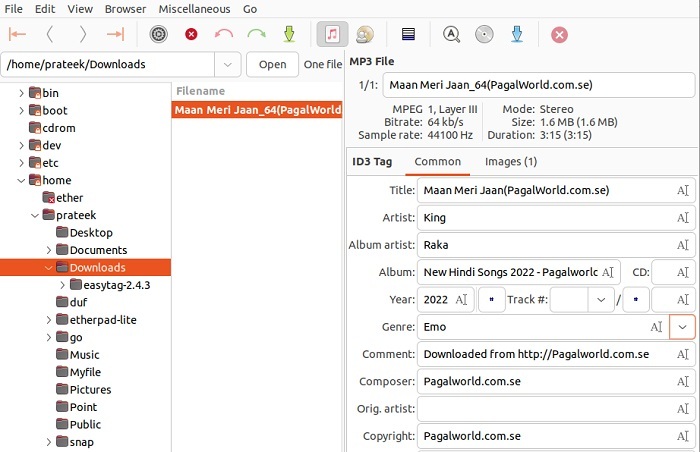This screenshot has width=700, height=452.
Task: Open the scan files gear tool
Action: tap(158, 34)
